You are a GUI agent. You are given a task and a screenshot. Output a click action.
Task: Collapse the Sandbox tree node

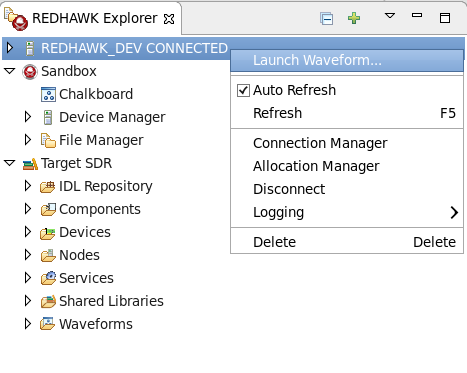pos(10,71)
